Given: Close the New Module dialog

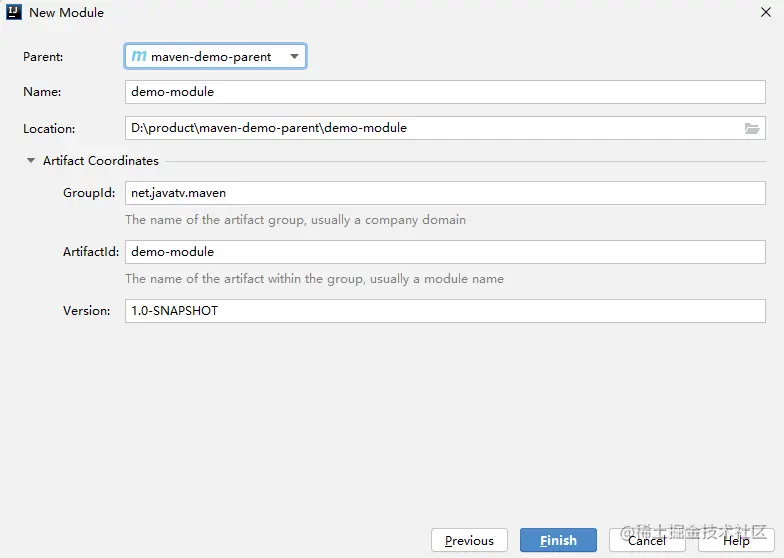Looking at the screenshot, I should pos(766,12).
